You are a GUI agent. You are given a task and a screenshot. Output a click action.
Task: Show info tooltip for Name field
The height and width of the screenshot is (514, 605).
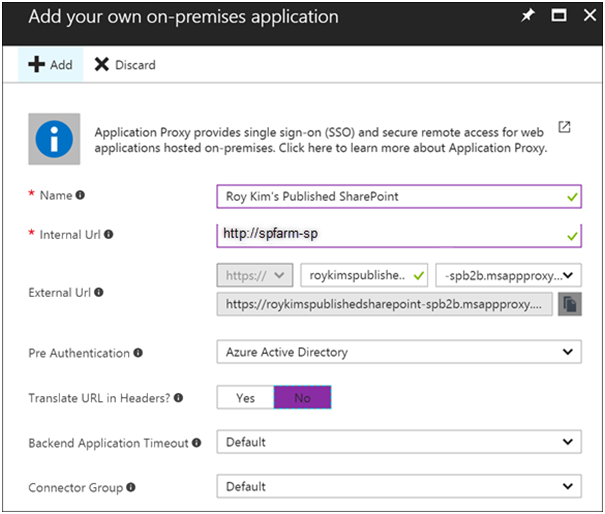coord(80,195)
